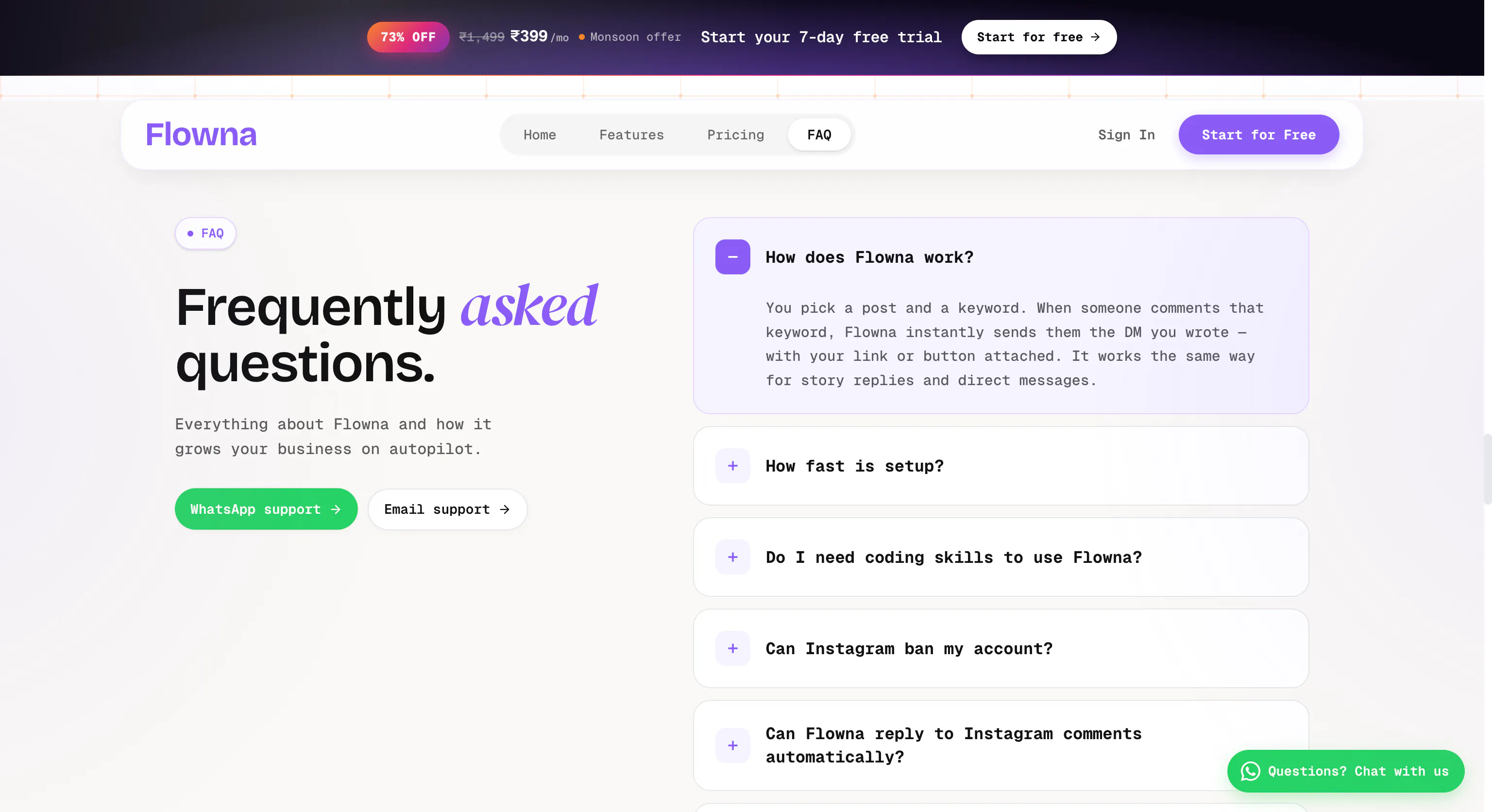Click plus icon beside coding skills question
The height and width of the screenshot is (812, 1492).
coord(732,557)
